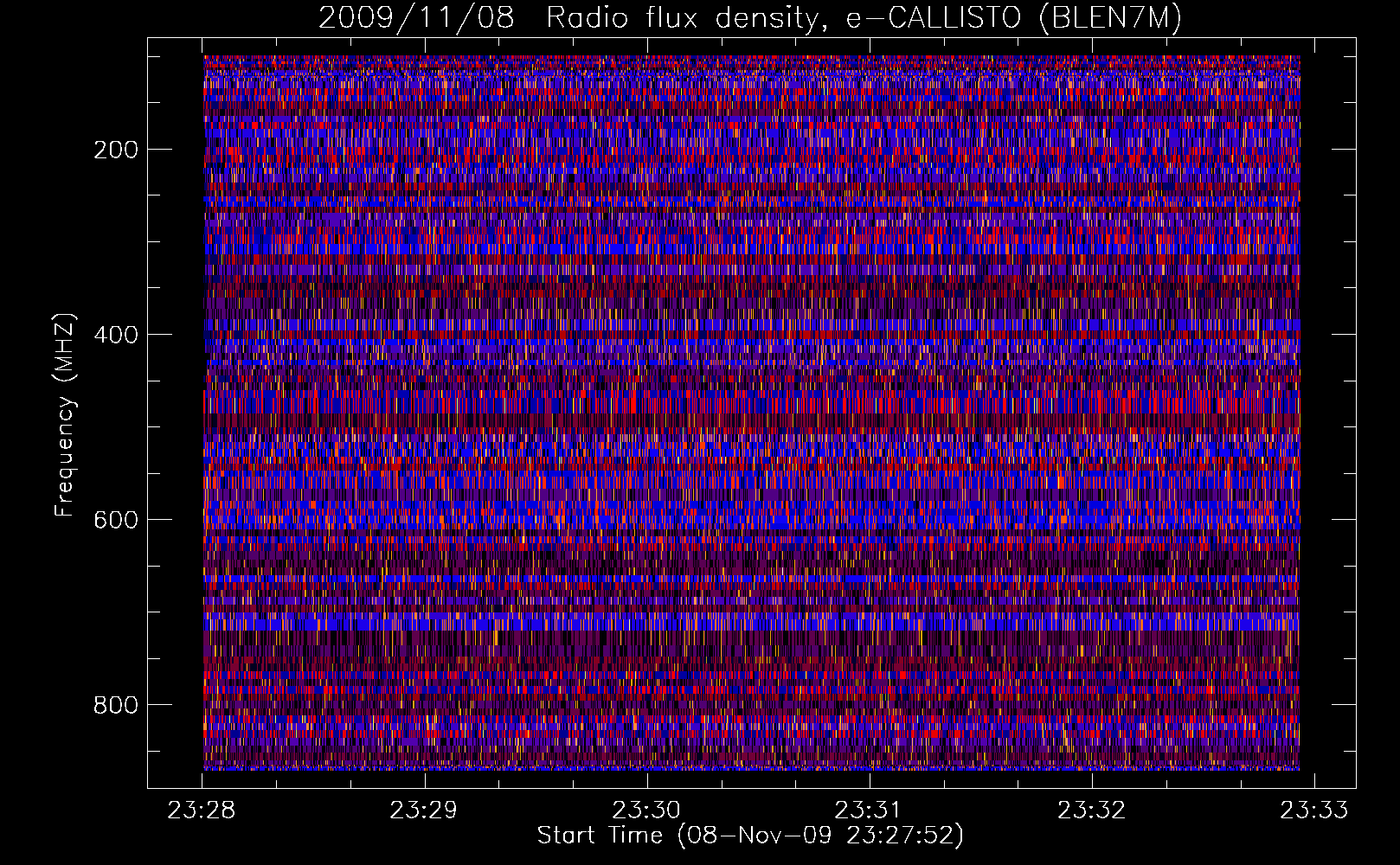Image resolution: width=1400 pixels, height=865 pixels.
Task: Click the '23:28' time tick label
Action: click(201, 810)
